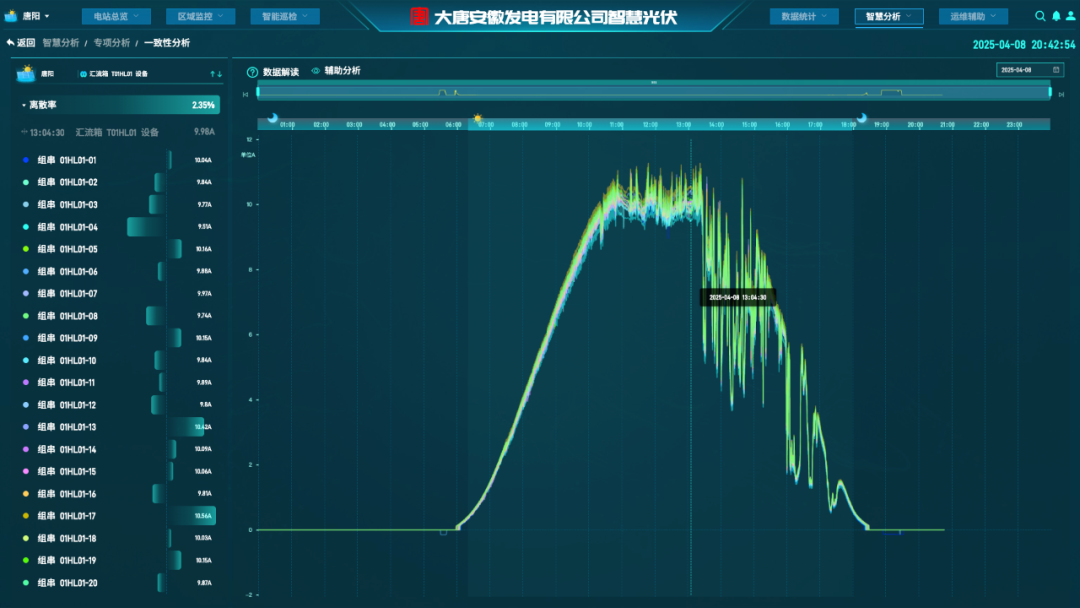Click the sort up/down arrows icon
This screenshot has height=608, width=1080.
[216, 74]
